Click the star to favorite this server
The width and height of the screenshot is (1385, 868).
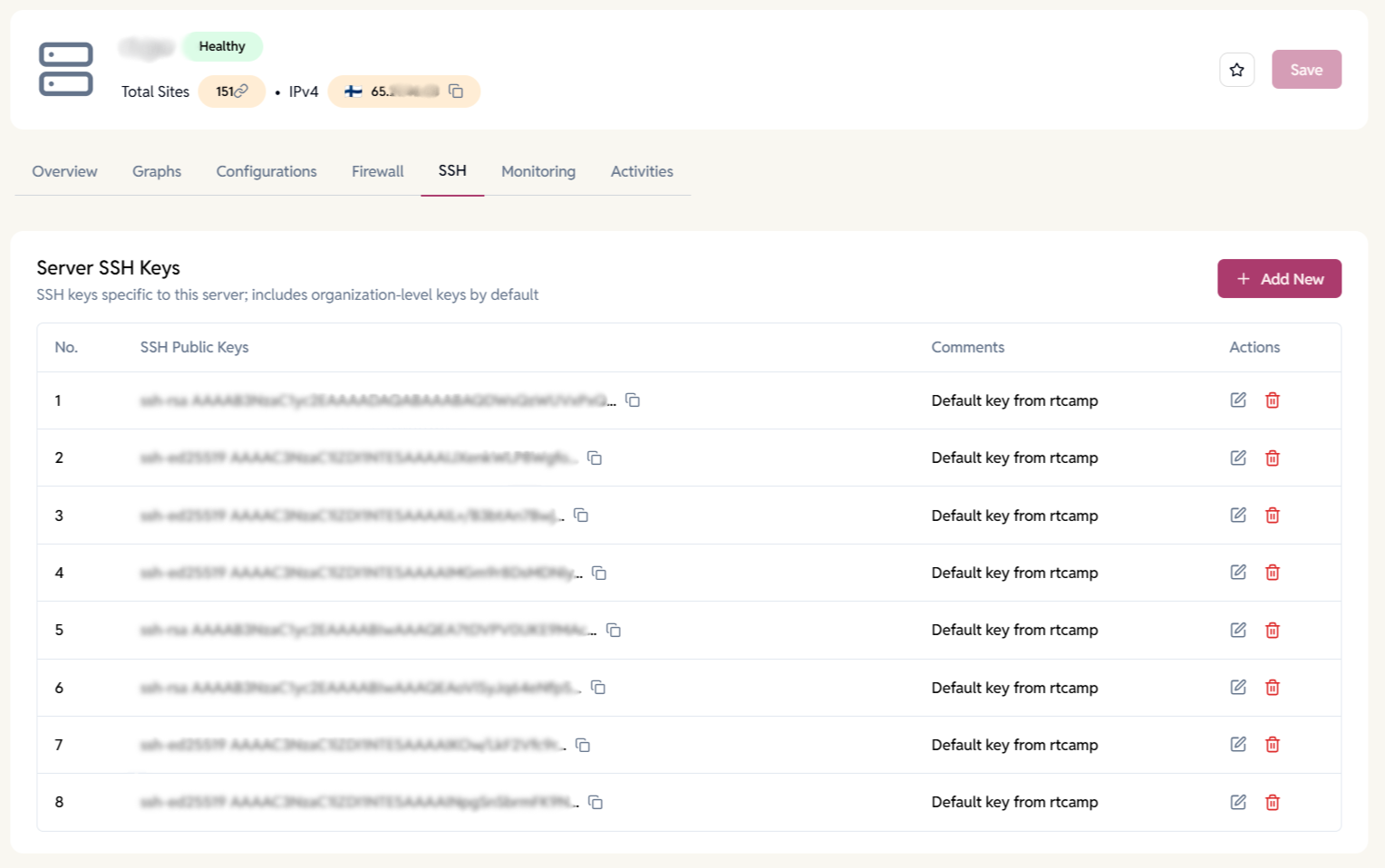tap(1236, 69)
